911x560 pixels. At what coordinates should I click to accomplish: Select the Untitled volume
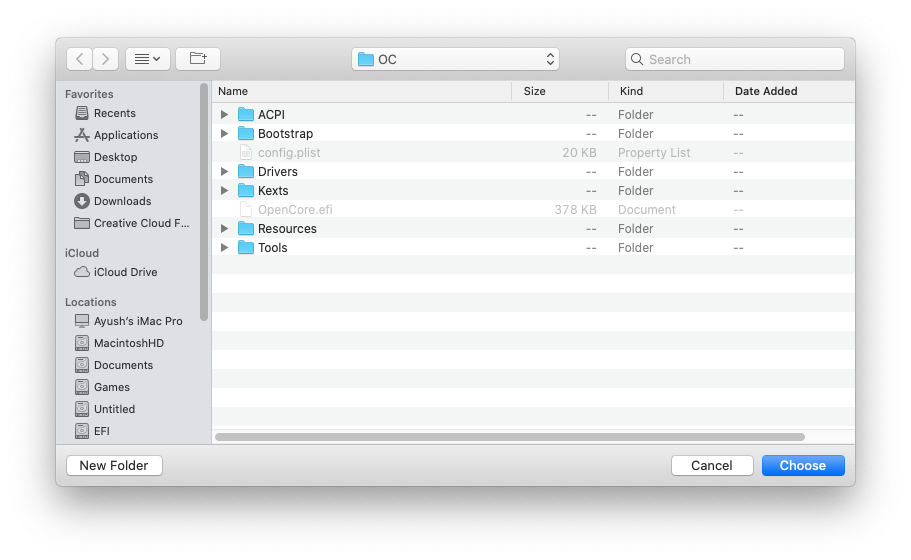(105, 410)
